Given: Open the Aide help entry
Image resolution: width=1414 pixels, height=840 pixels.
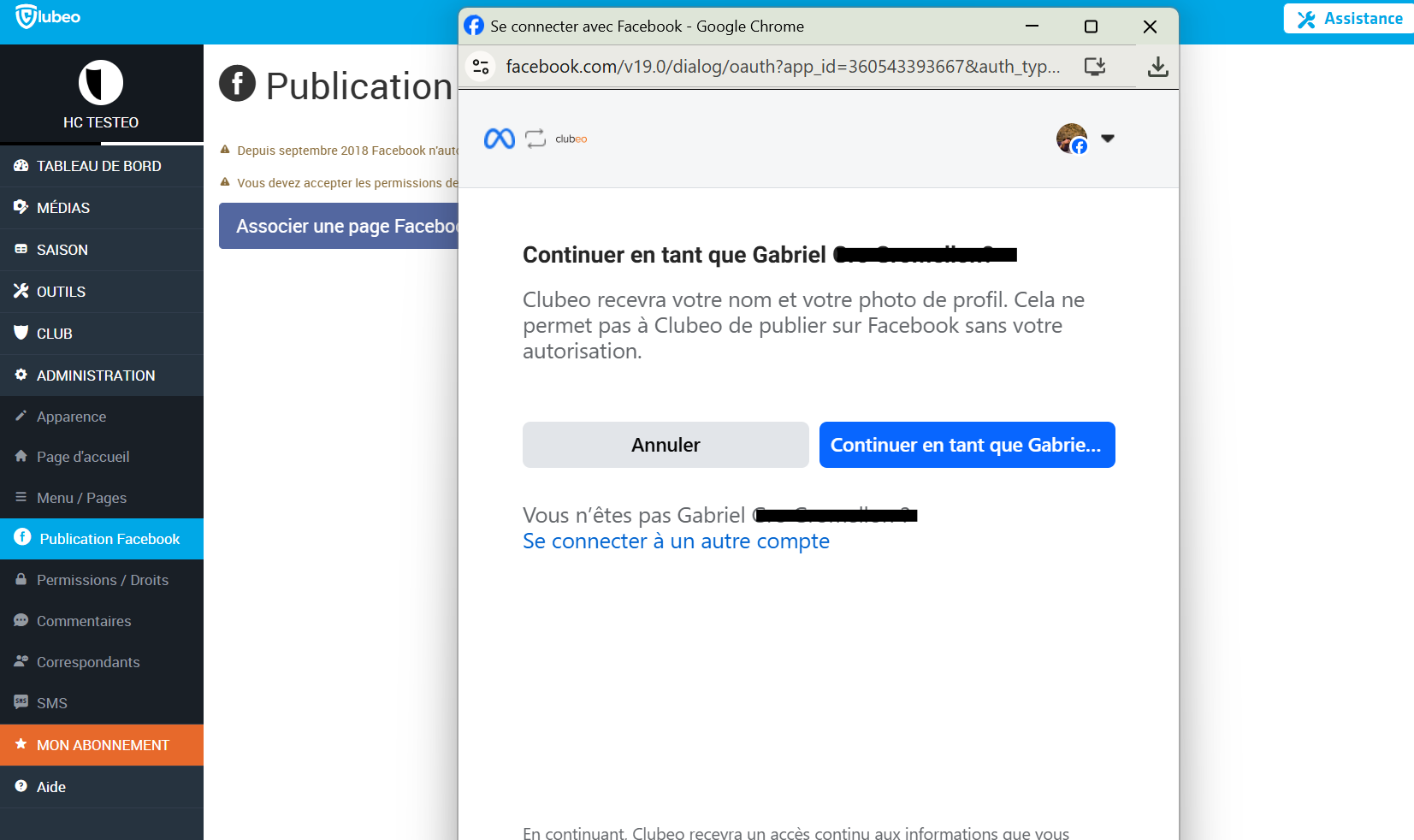Looking at the screenshot, I should click(x=102, y=787).
